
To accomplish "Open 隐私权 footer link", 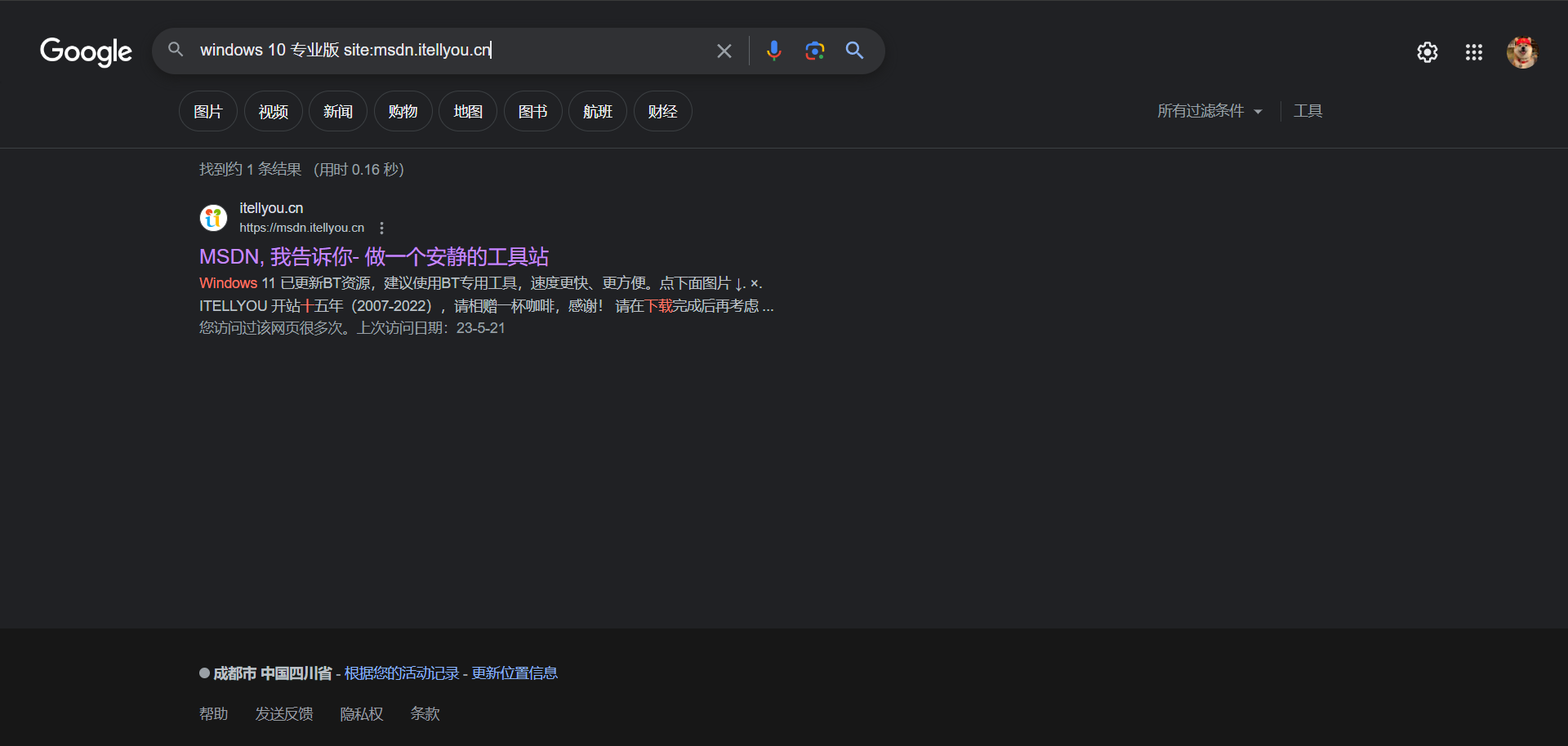I will pyautogui.click(x=362, y=714).
